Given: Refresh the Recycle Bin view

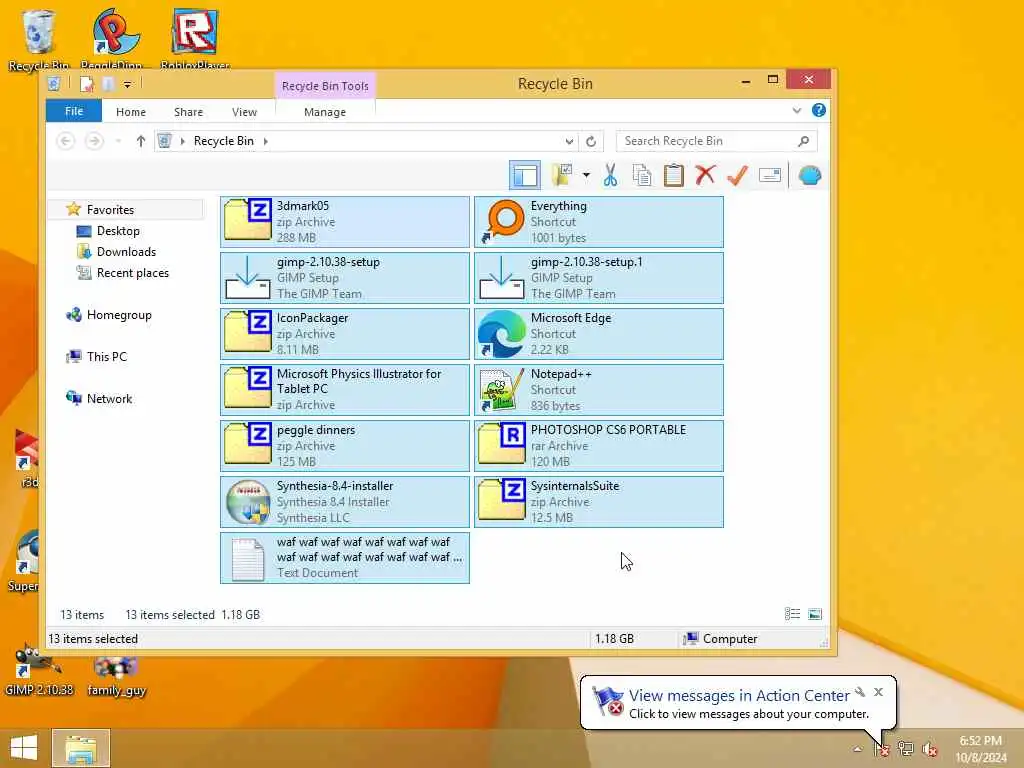Looking at the screenshot, I should tap(591, 141).
